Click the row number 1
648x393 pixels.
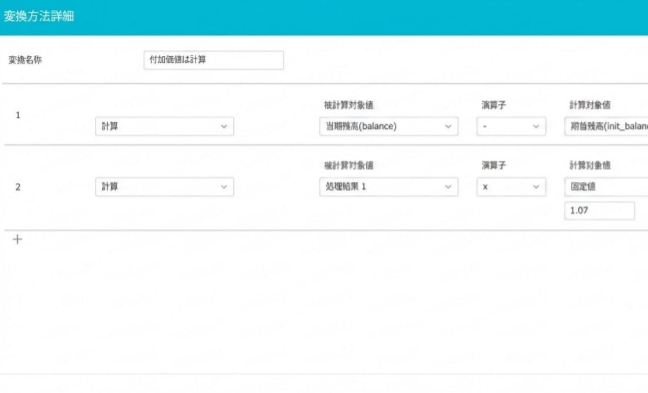click(18, 115)
